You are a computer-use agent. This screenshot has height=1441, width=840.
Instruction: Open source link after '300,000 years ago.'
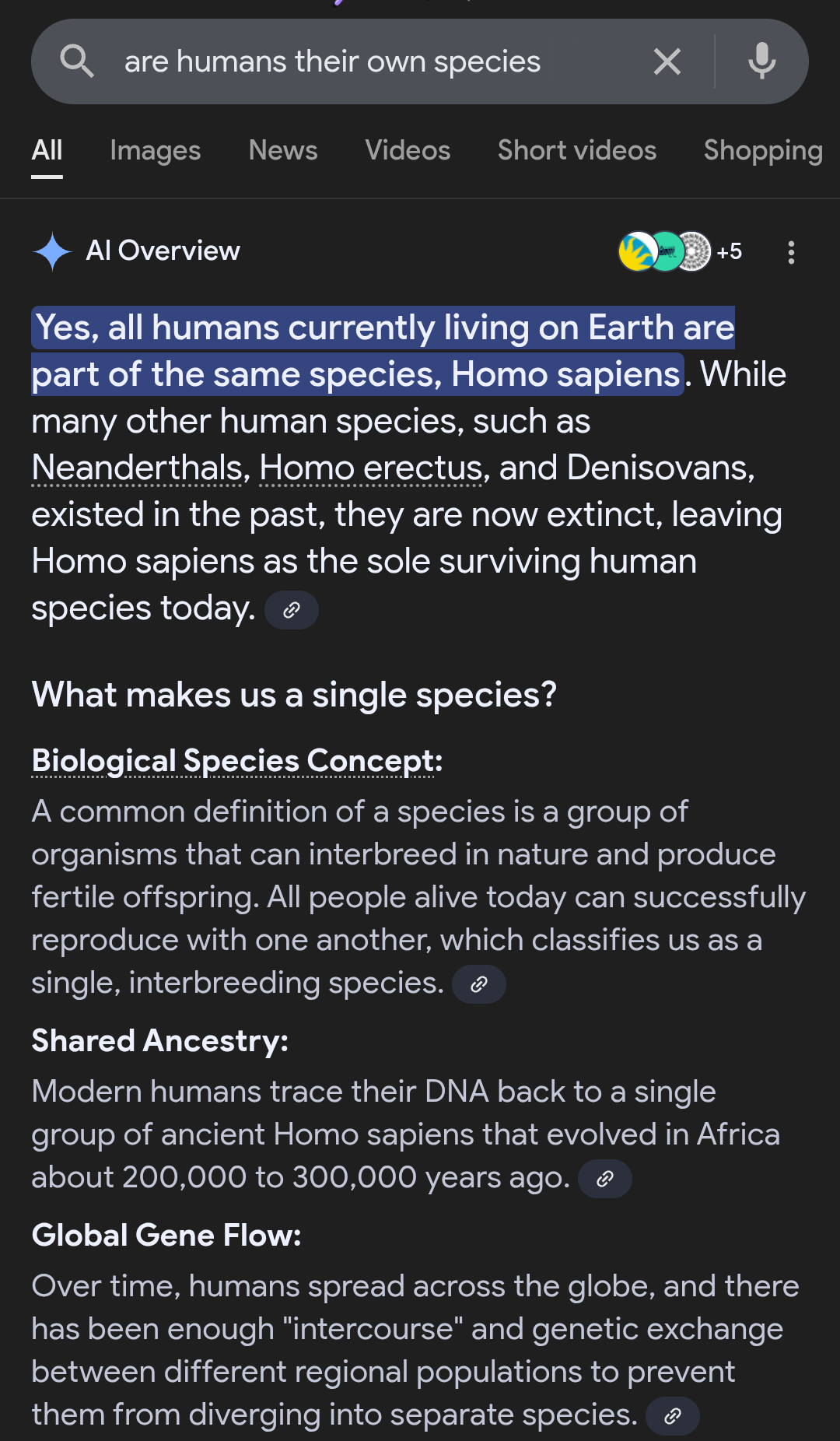[x=605, y=1179]
